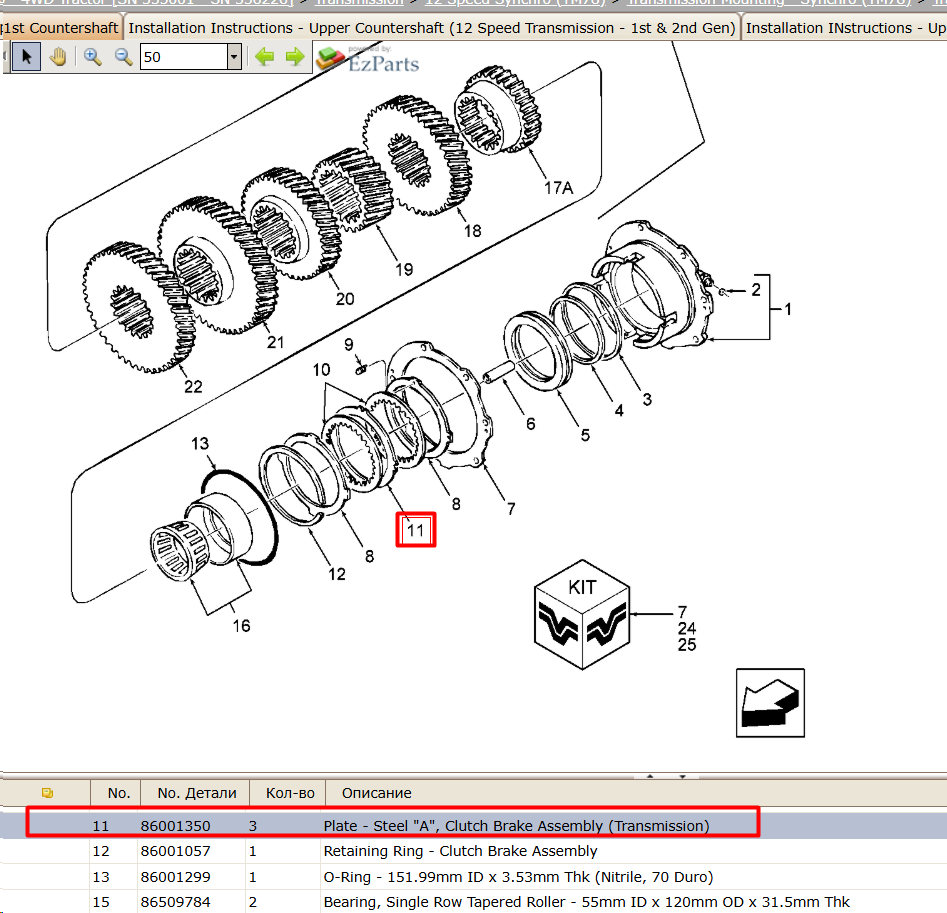Select gear callout 20
Screen dimensions: 947x913
coord(345,299)
